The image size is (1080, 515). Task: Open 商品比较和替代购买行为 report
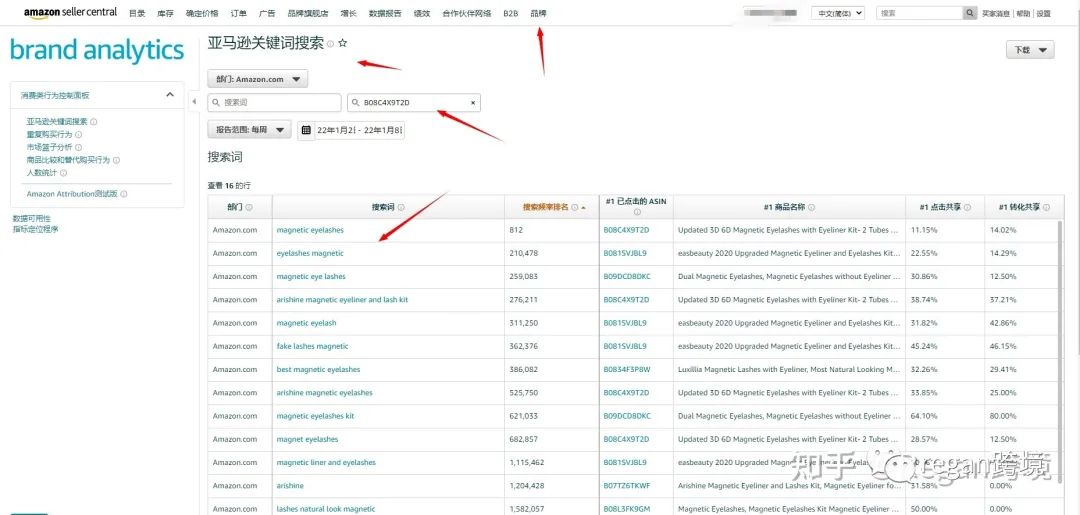tap(68, 160)
